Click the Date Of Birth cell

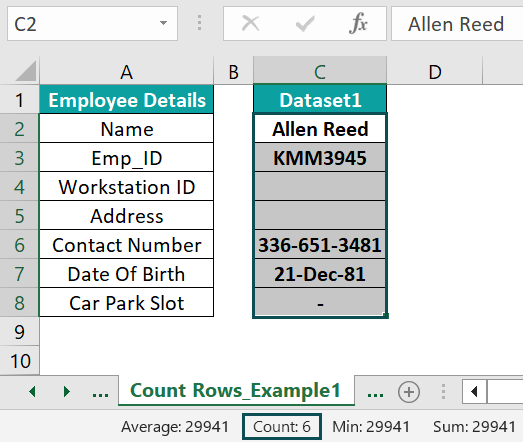click(126, 274)
